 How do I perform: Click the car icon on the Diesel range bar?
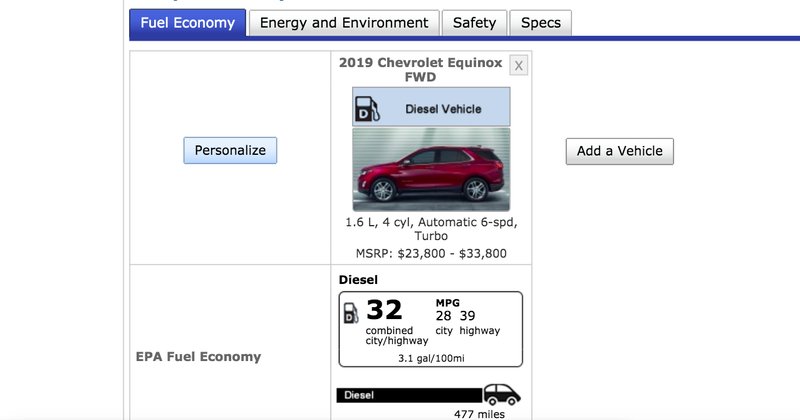click(502, 394)
